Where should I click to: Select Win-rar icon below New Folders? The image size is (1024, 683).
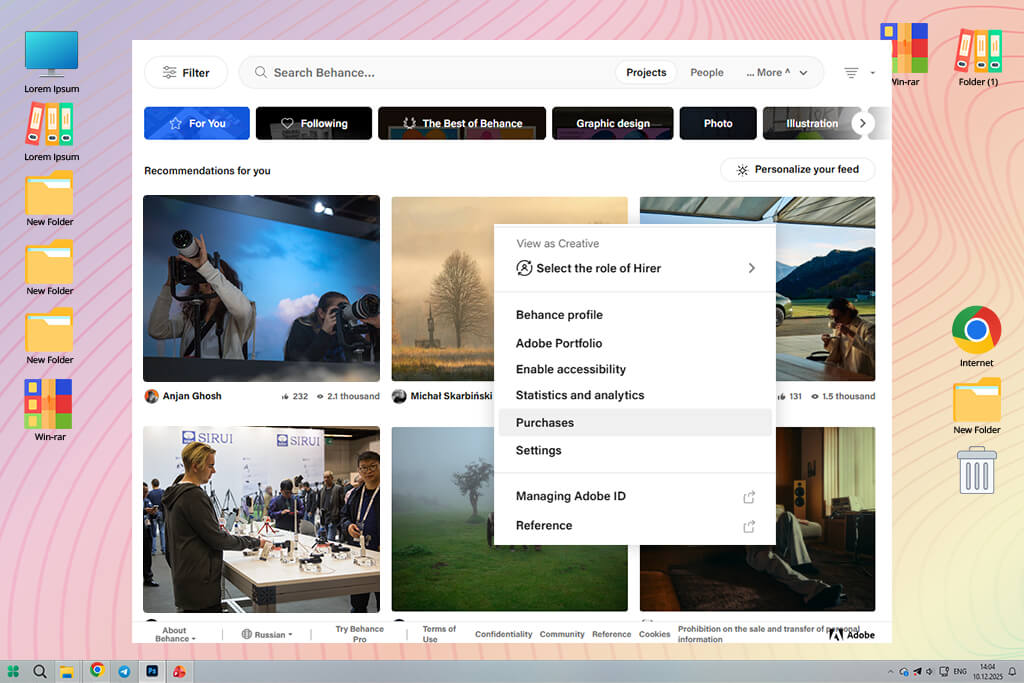(50, 410)
